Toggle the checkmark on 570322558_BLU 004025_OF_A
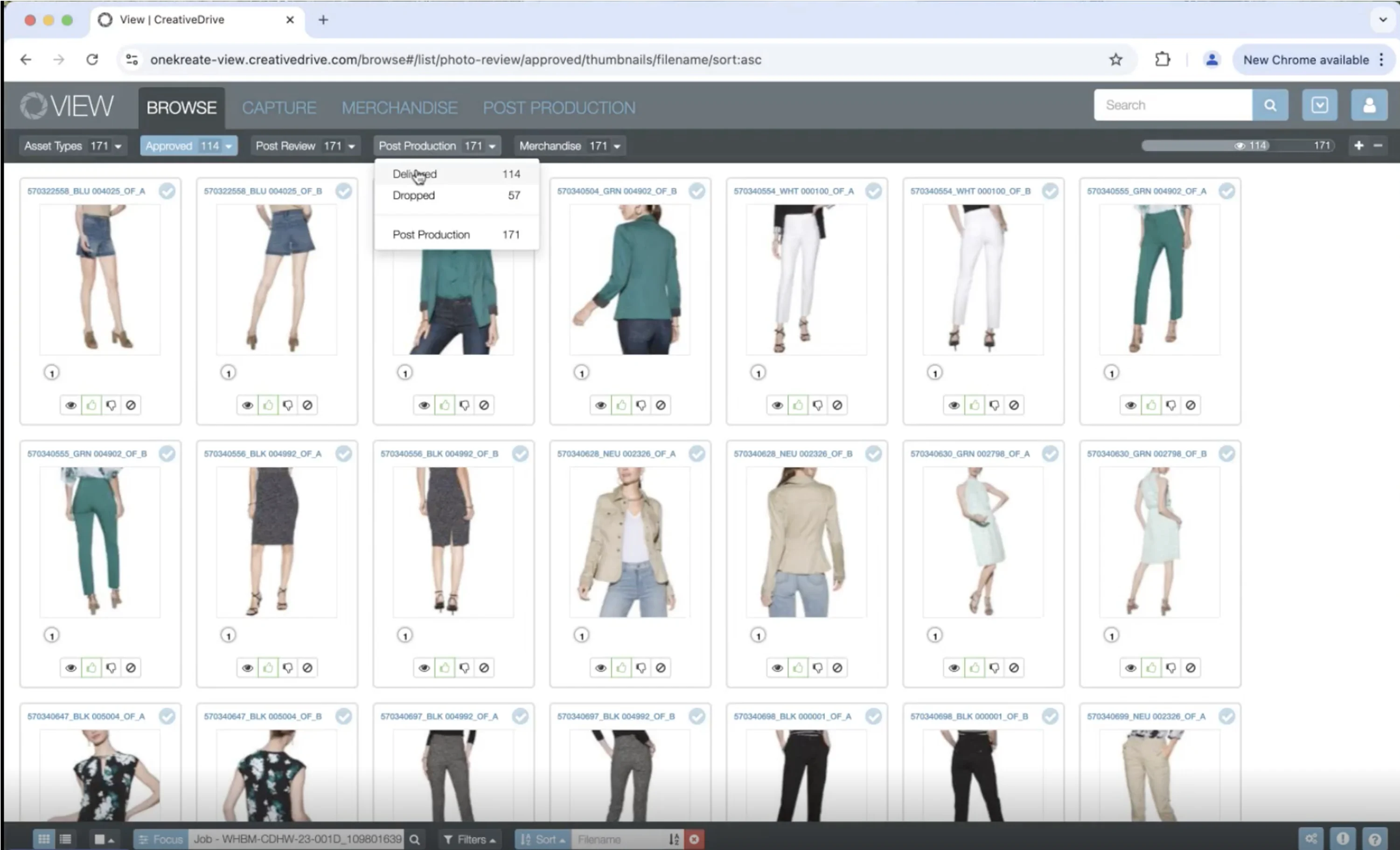 (167, 191)
